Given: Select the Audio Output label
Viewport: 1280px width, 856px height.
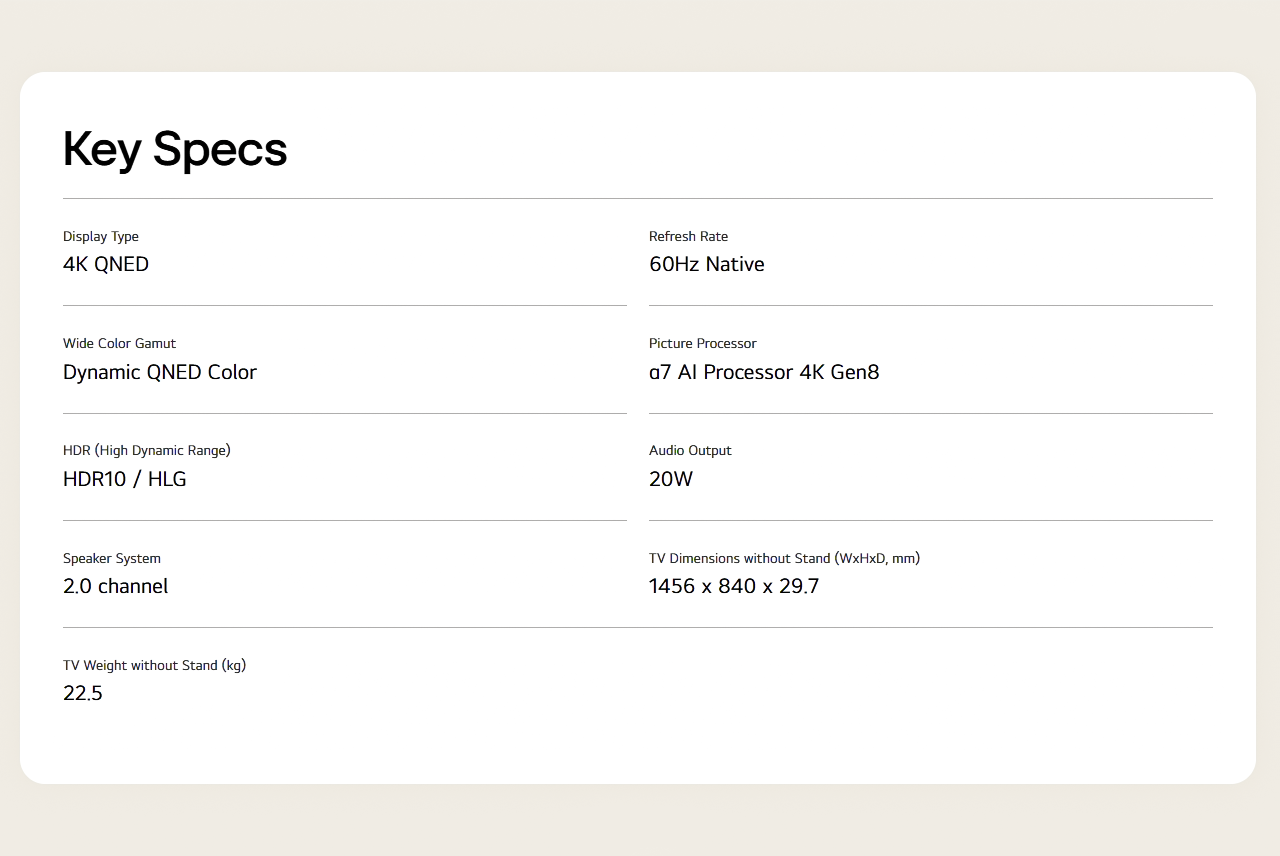Looking at the screenshot, I should click(x=690, y=451).
